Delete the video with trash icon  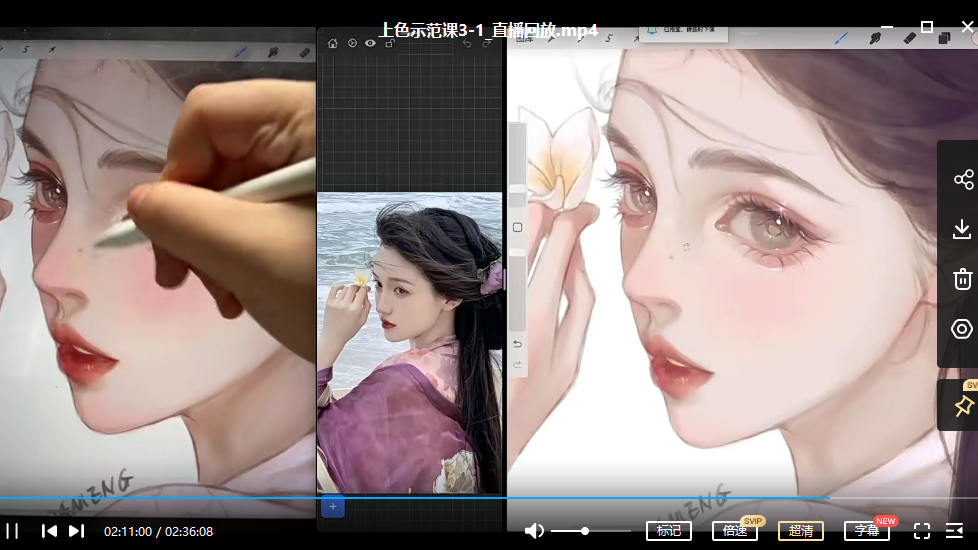(x=962, y=279)
